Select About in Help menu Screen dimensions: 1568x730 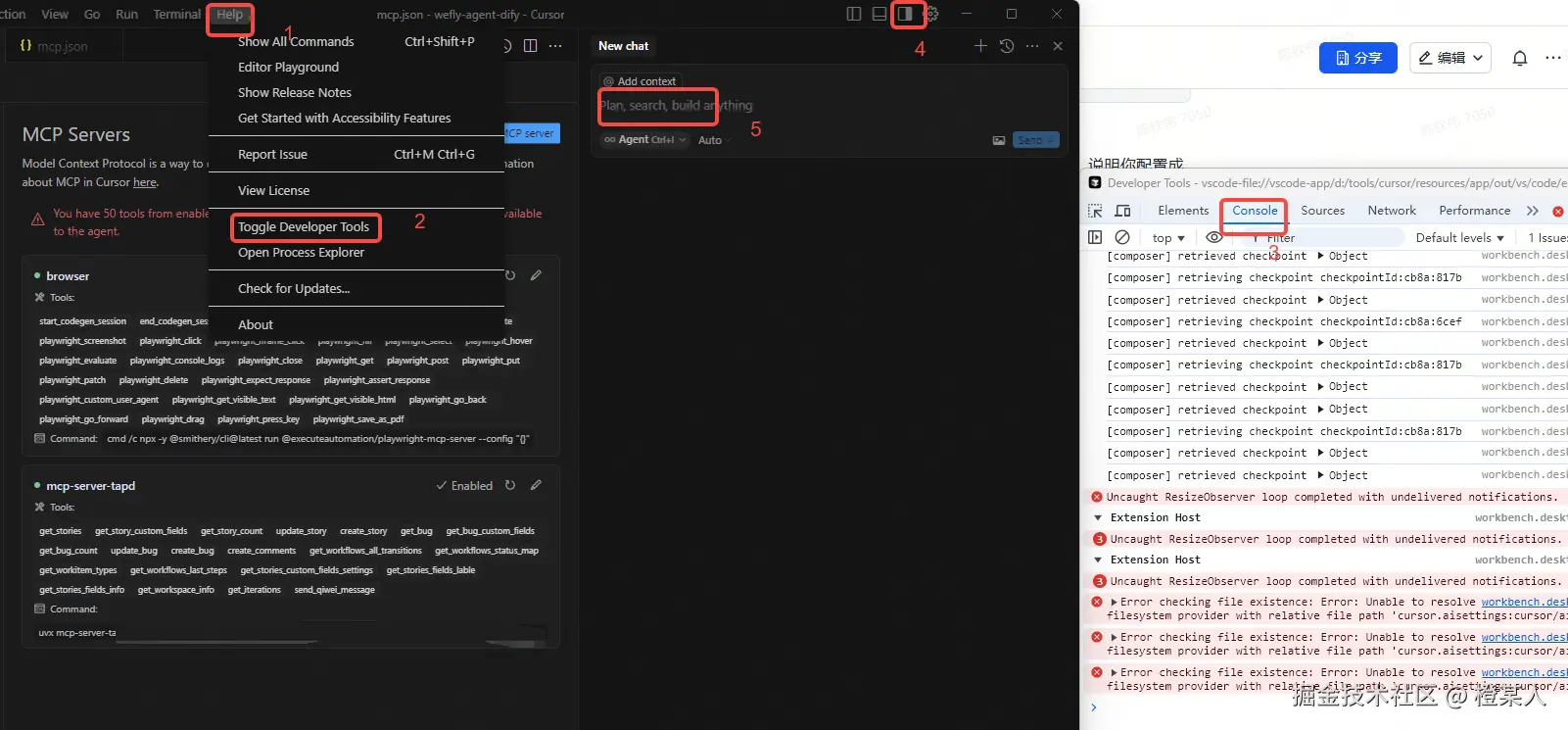[356, 324]
